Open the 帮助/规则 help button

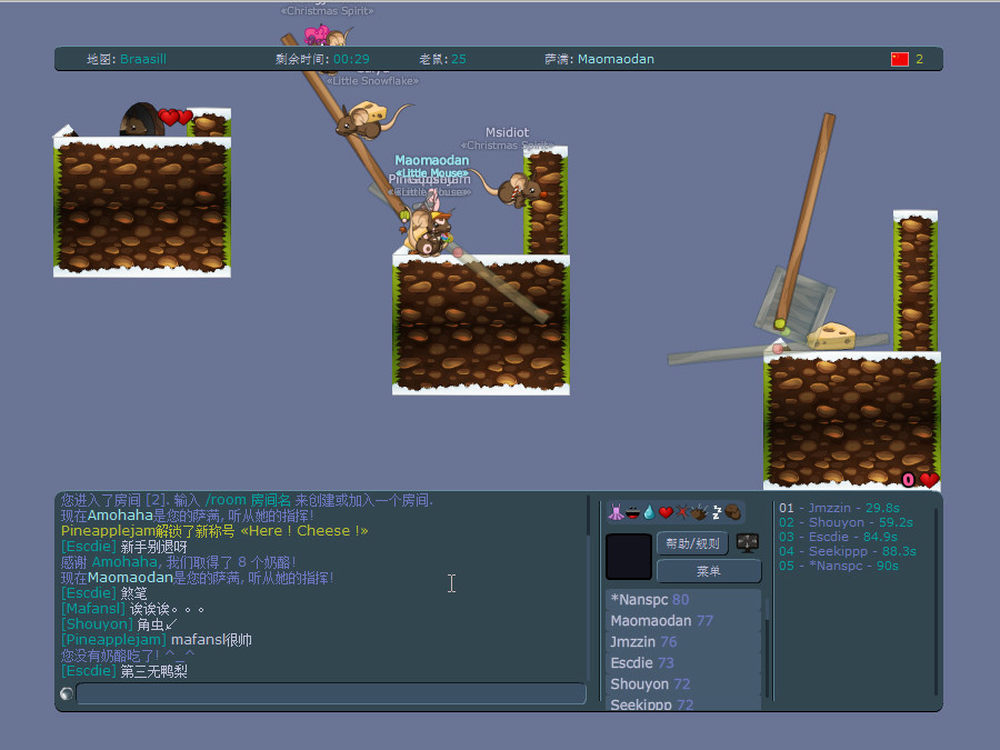pyautogui.click(x=693, y=543)
